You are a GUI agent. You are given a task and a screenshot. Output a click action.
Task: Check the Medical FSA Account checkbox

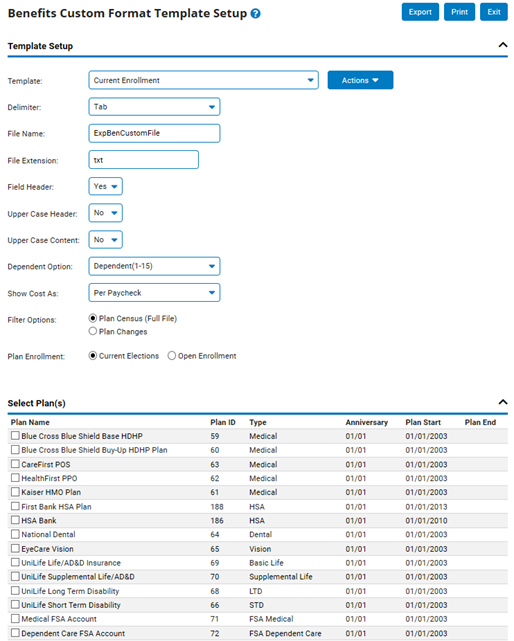15,619
